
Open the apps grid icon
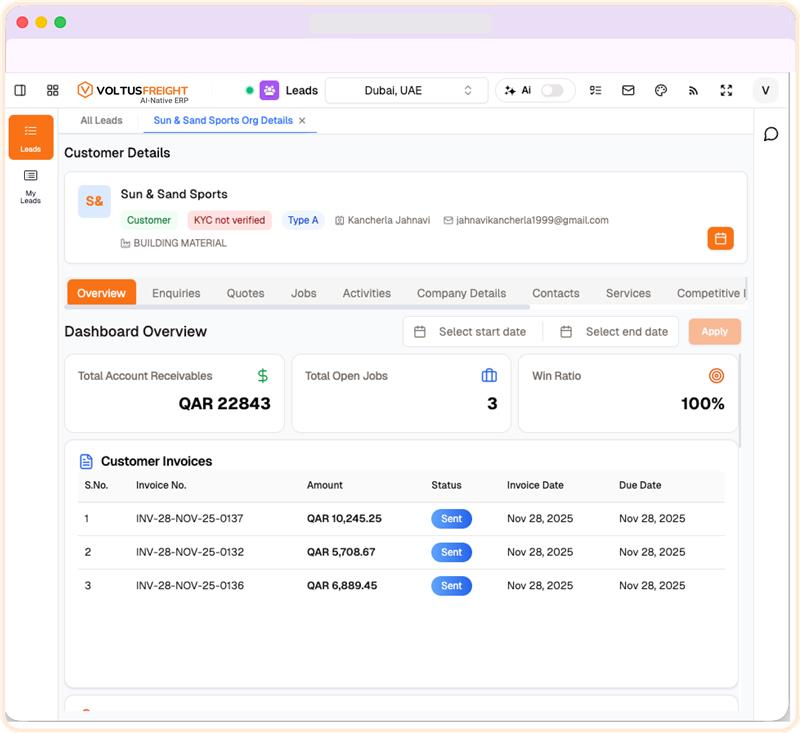53,90
